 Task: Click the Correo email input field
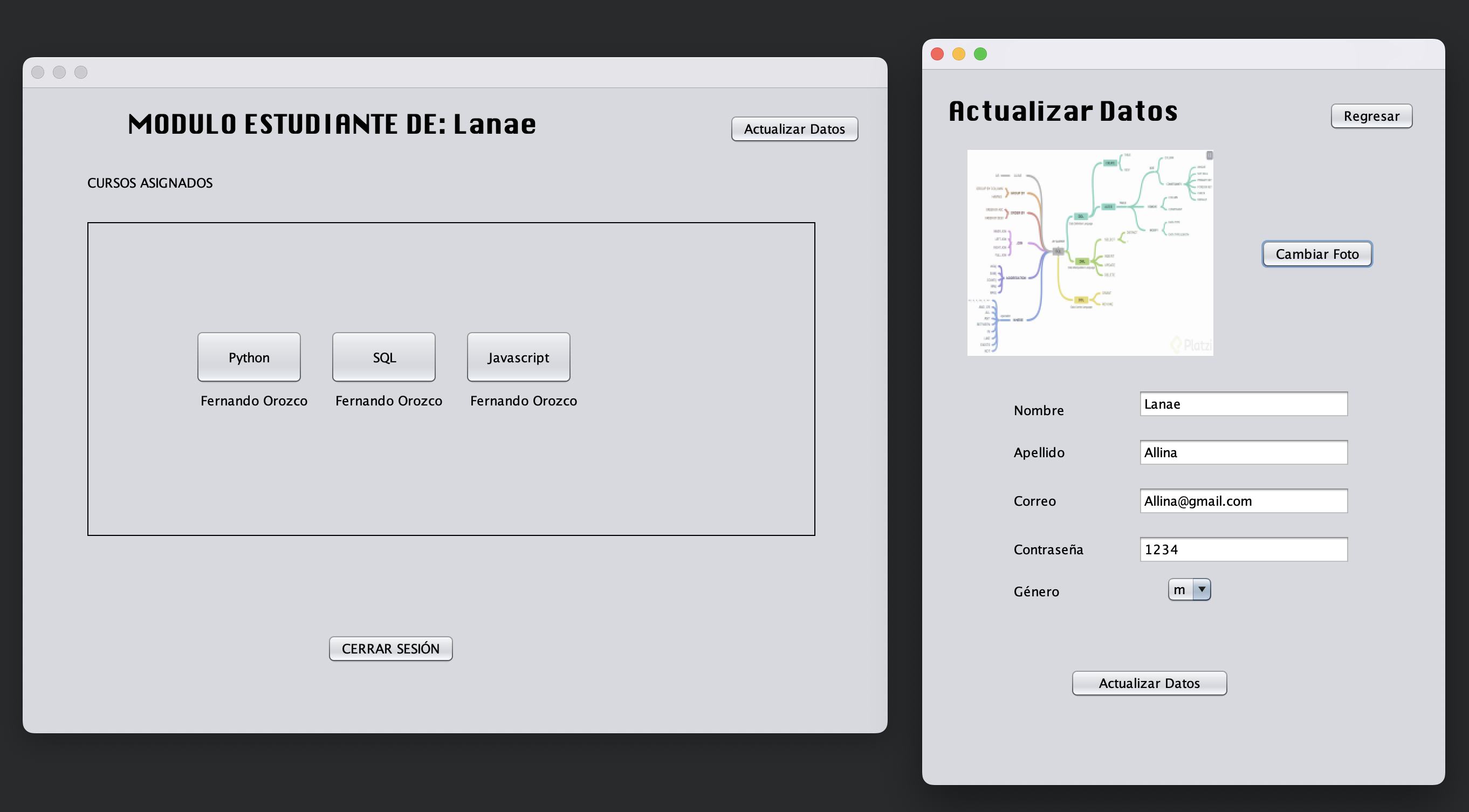tap(1243, 501)
